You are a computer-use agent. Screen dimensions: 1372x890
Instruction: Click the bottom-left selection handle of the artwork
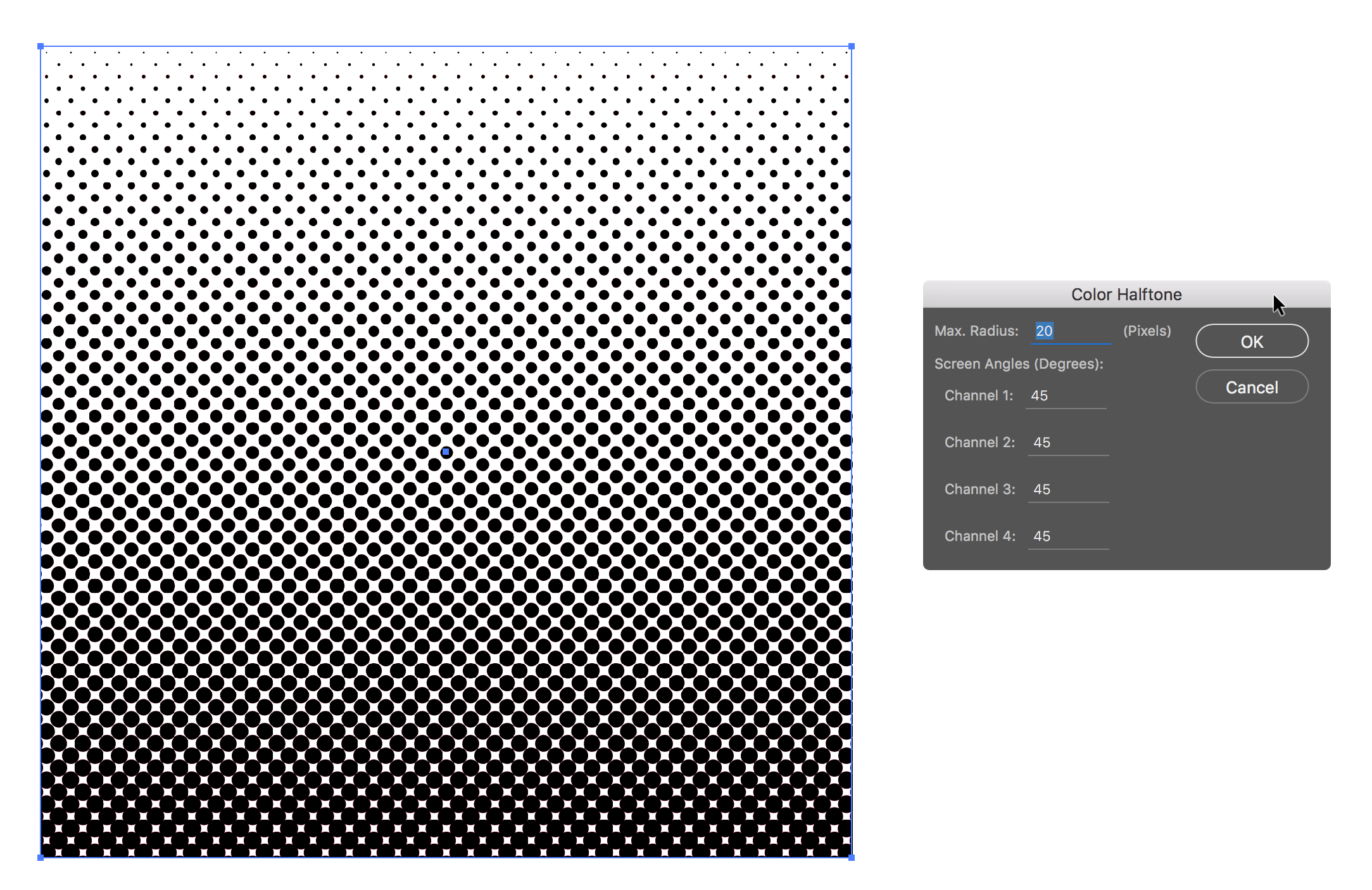[41, 858]
